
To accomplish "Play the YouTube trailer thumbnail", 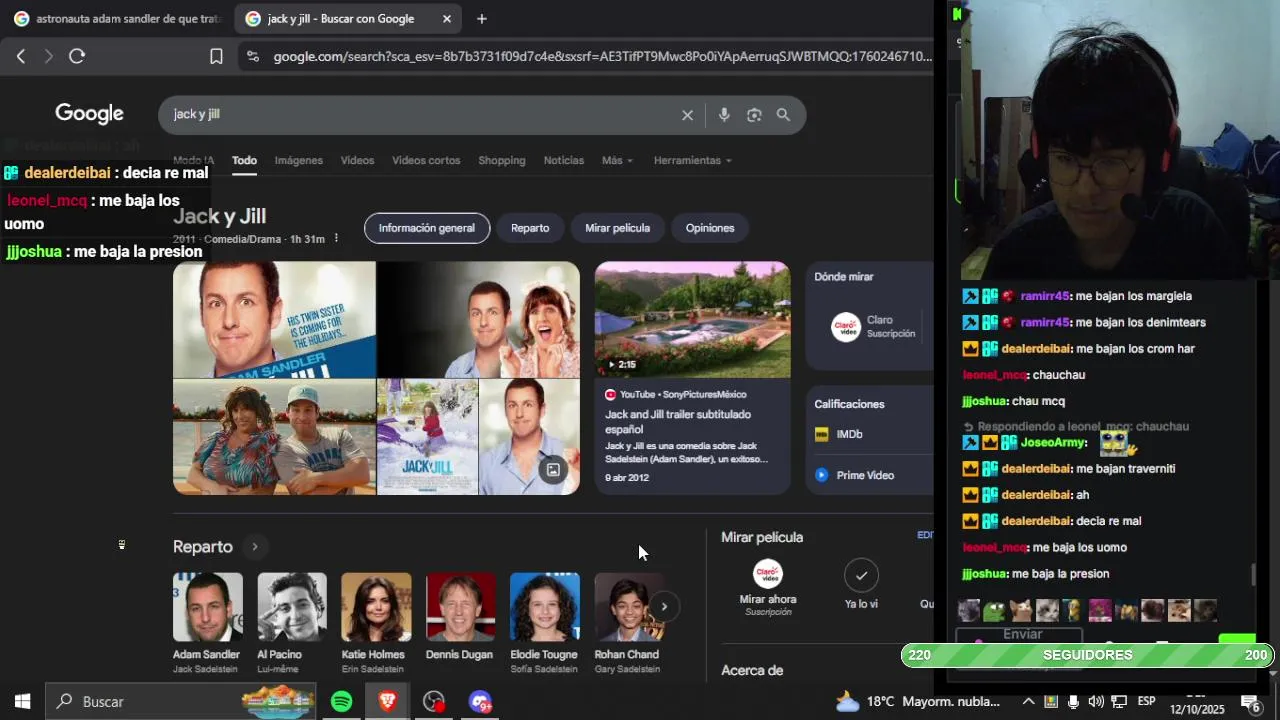I will click(x=692, y=320).
